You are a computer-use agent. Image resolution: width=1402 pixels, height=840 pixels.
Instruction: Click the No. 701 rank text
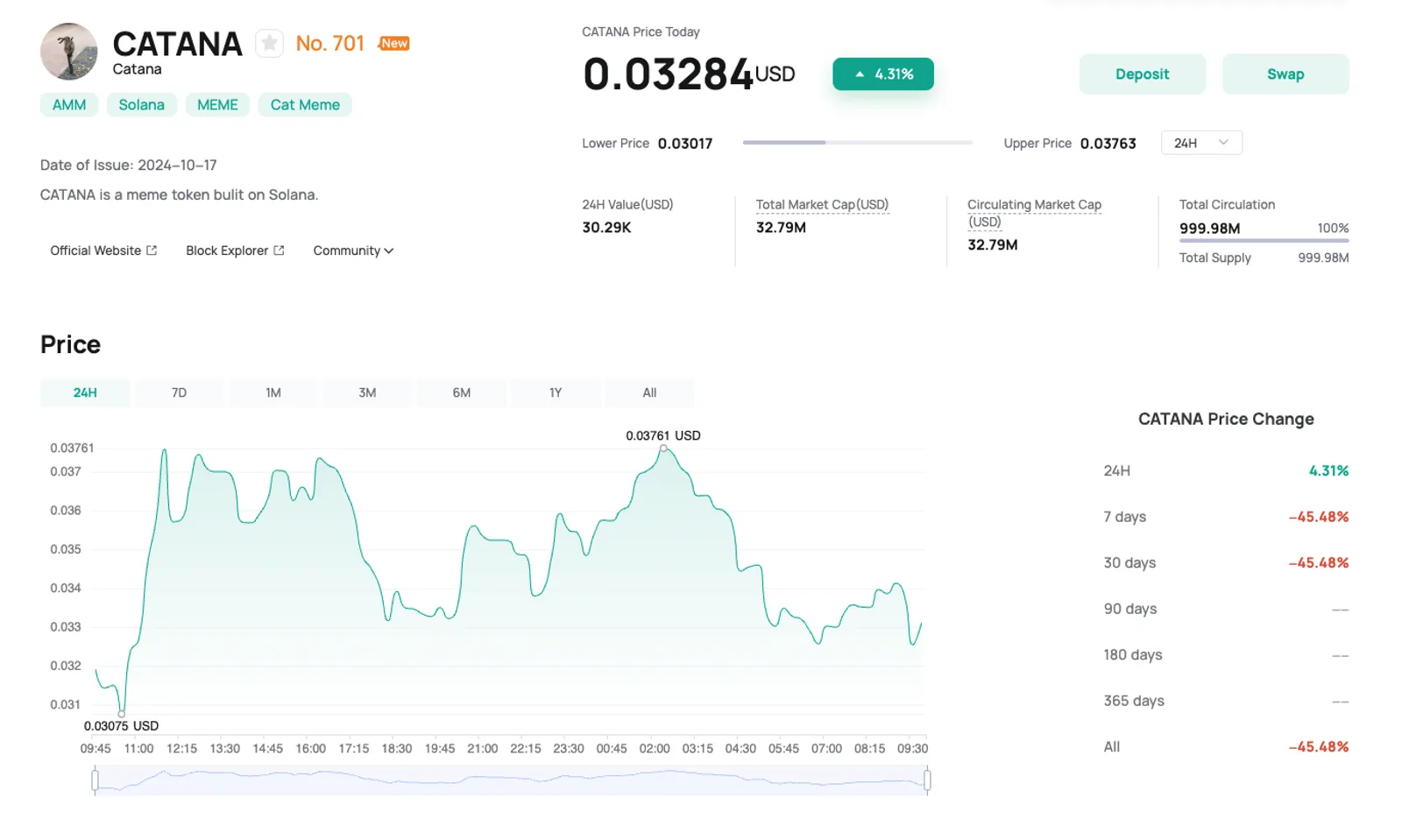(x=330, y=43)
